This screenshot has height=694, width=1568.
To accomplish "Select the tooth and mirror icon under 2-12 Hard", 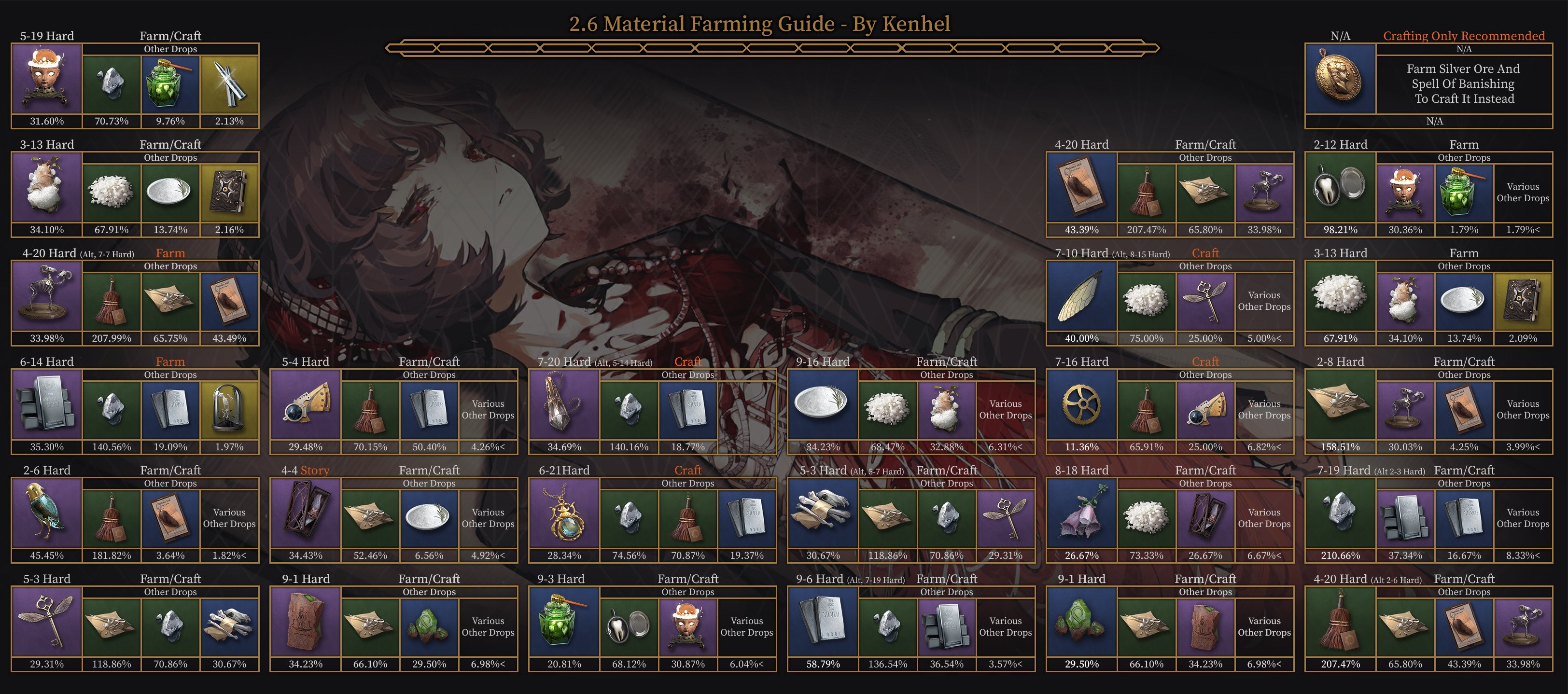I will pos(1340,187).
